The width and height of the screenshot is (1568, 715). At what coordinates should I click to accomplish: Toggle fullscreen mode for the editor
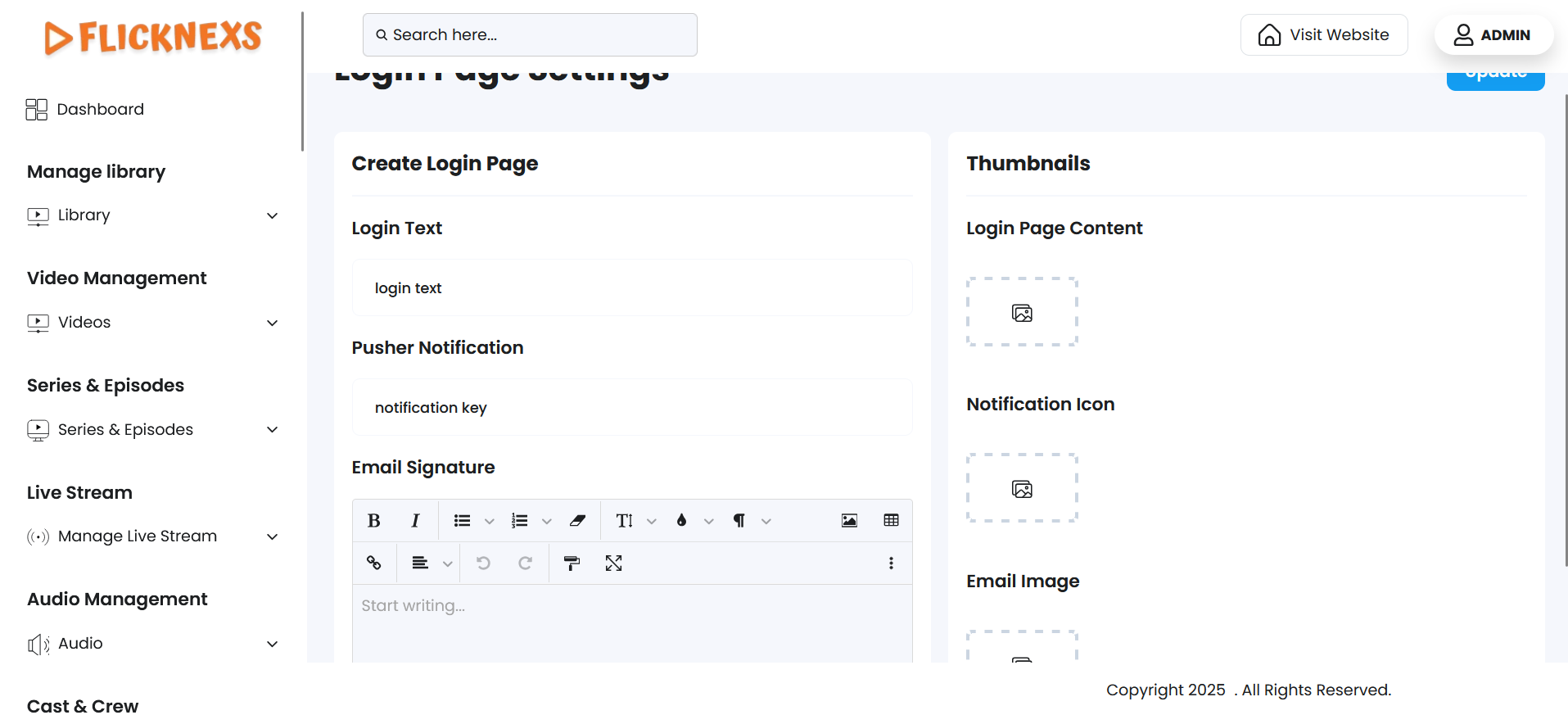(613, 563)
